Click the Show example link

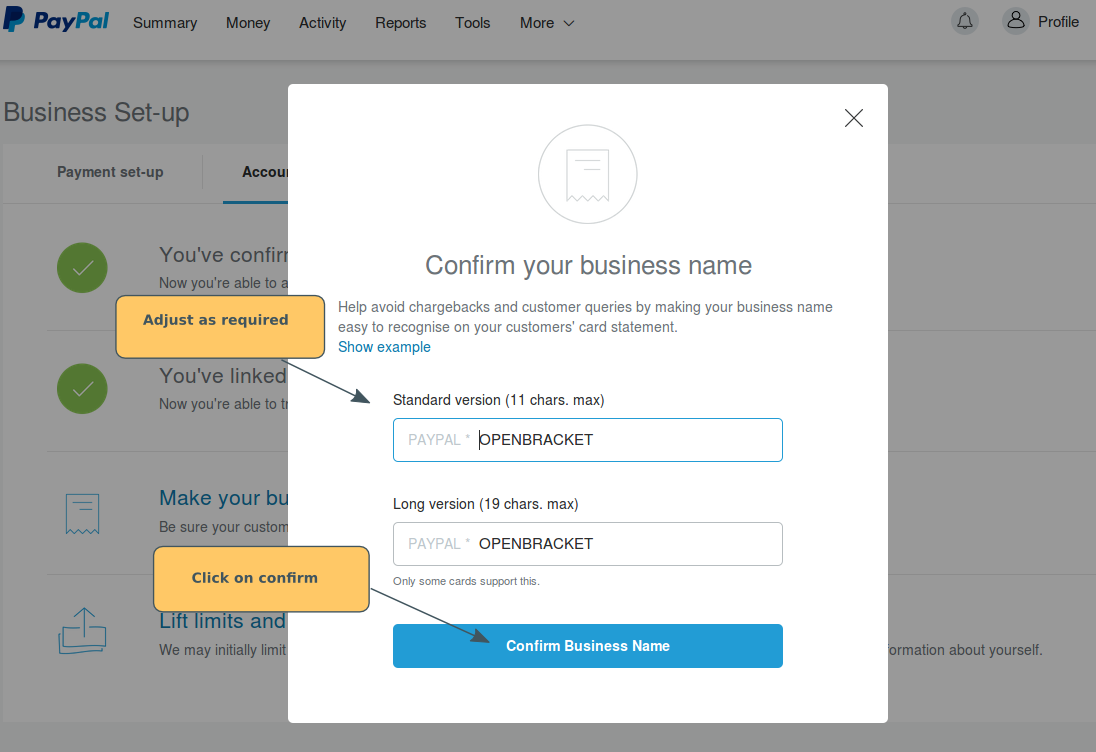pos(384,347)
